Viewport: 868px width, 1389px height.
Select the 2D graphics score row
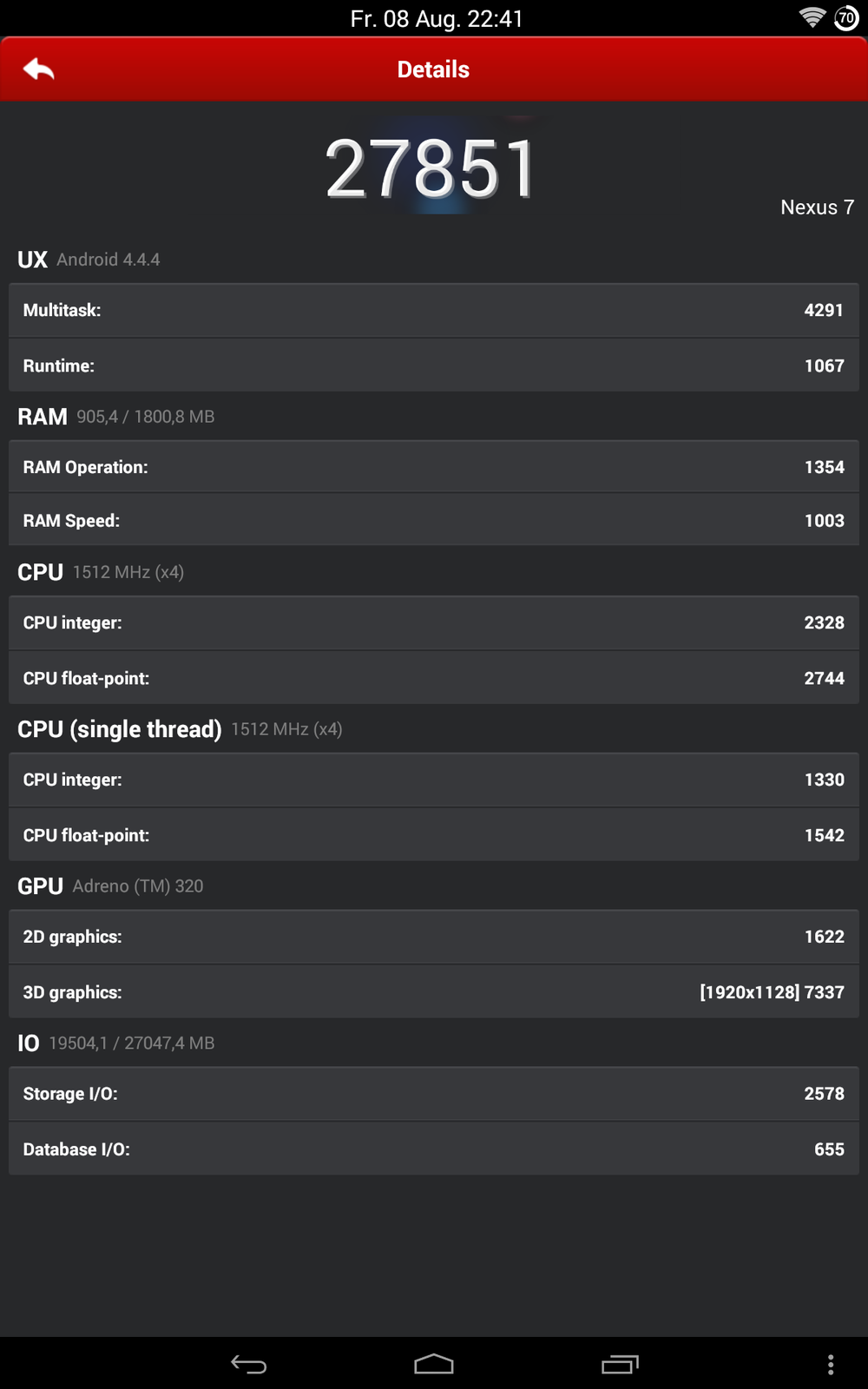[x=434, y=937]
